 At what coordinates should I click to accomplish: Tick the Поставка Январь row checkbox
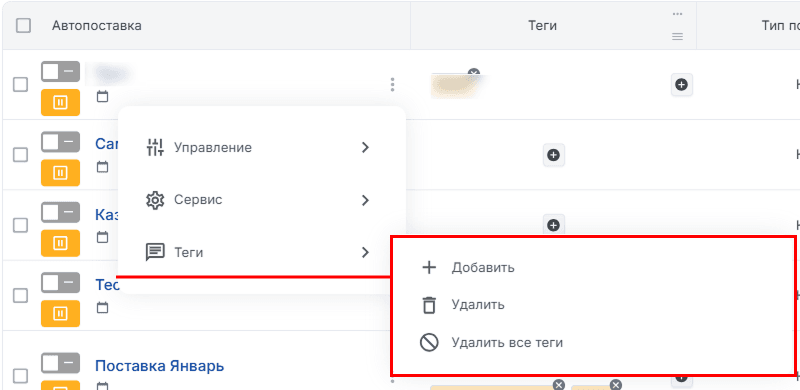click(20, 377)
